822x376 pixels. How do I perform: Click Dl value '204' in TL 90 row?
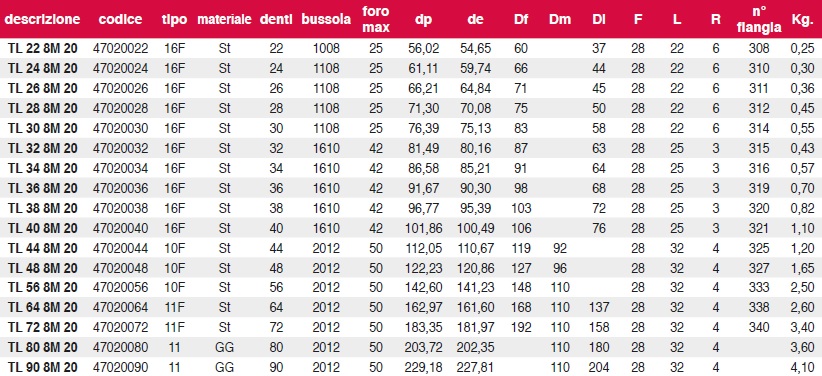tap(599, 367)
